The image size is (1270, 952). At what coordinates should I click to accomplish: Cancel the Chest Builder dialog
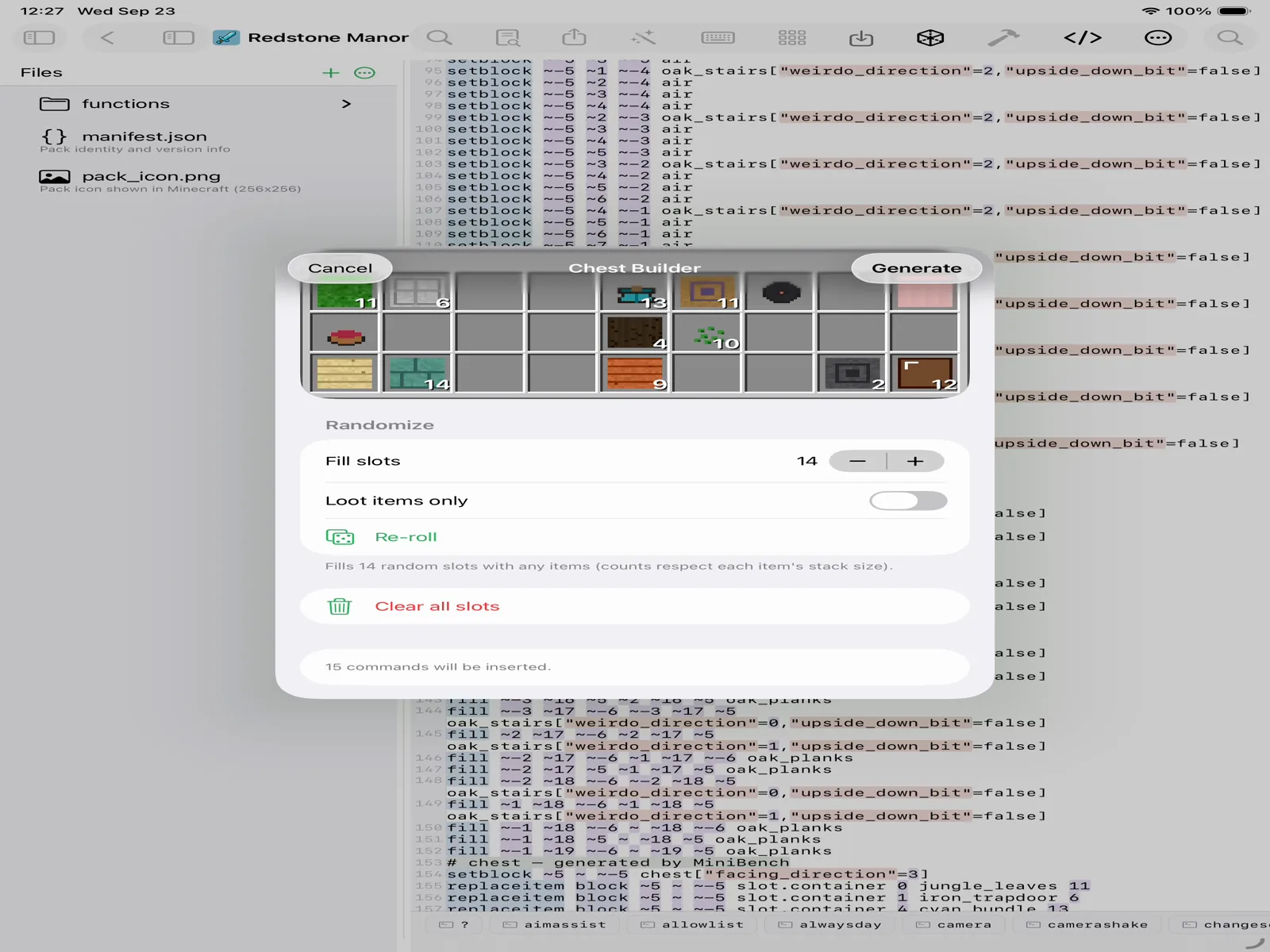340,268
